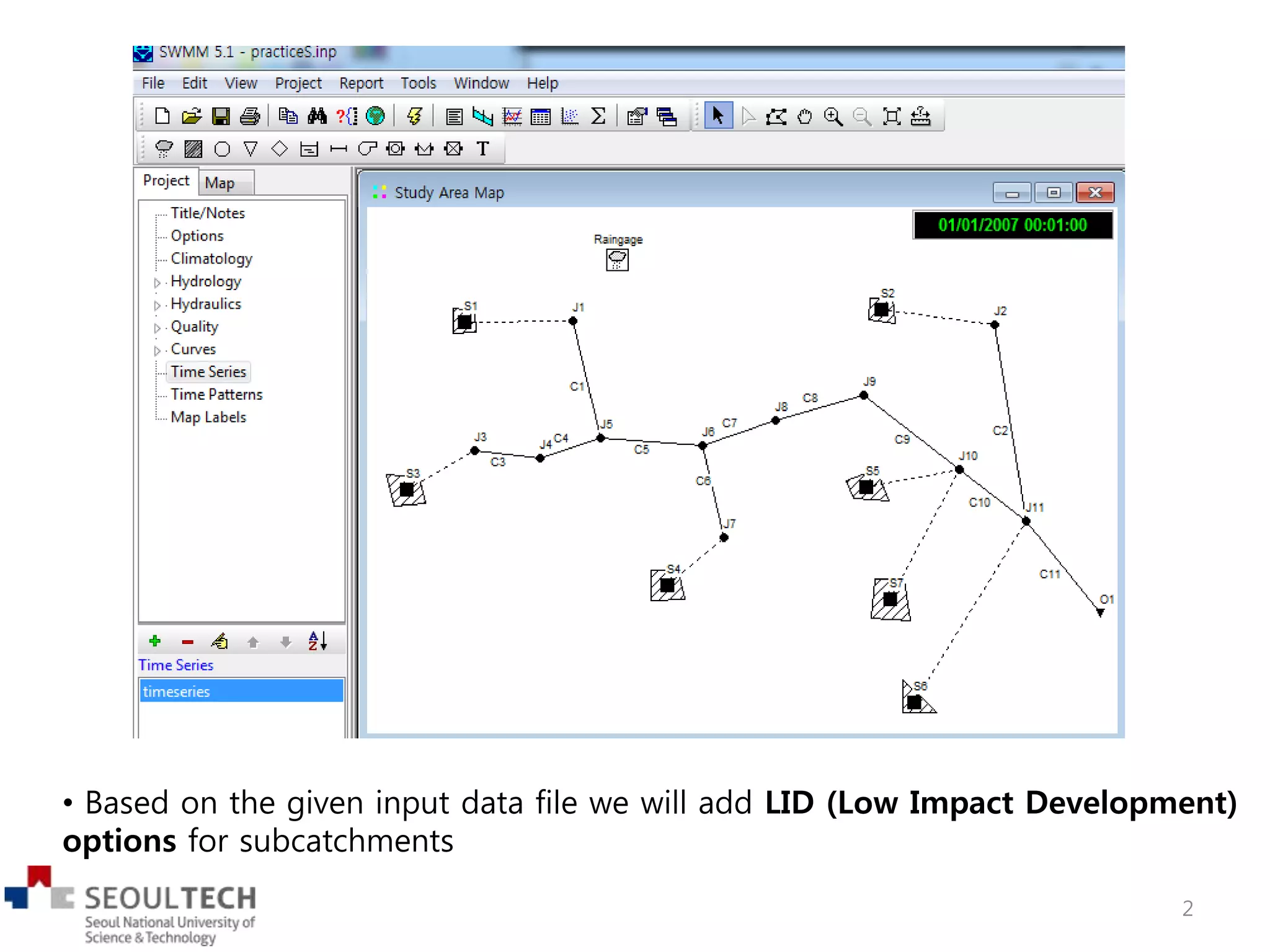Switch to the Map tab
Image resolution: width=1270 pixels, height=952 pixels.
pos(220,183)
